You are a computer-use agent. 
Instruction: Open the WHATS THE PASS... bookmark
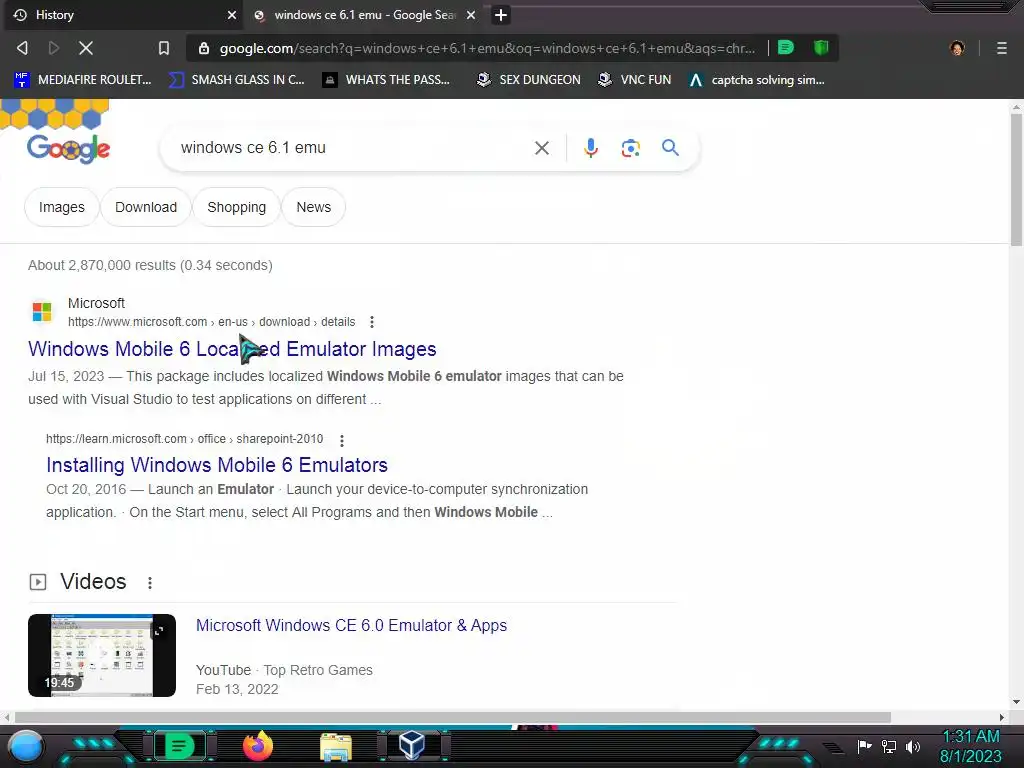click(387, 80)
